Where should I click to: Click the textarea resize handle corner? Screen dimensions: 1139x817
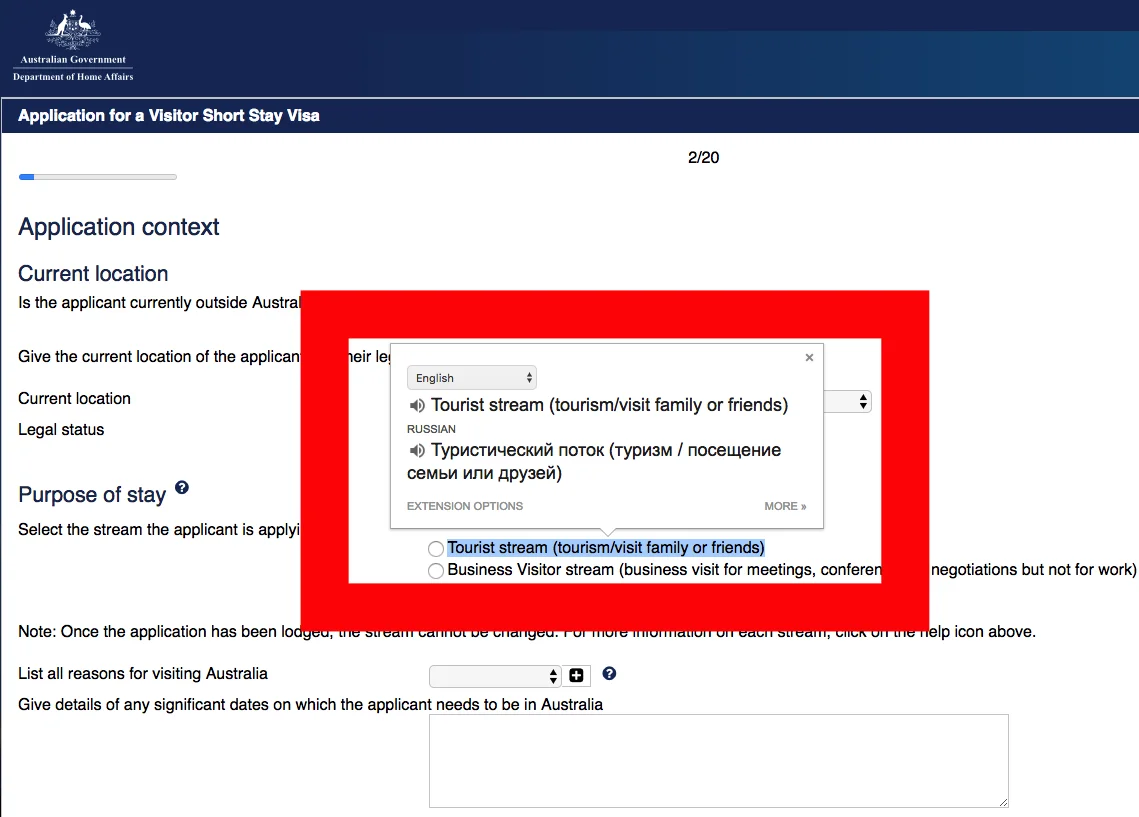pyautogui.click(x=1002, y=801)
